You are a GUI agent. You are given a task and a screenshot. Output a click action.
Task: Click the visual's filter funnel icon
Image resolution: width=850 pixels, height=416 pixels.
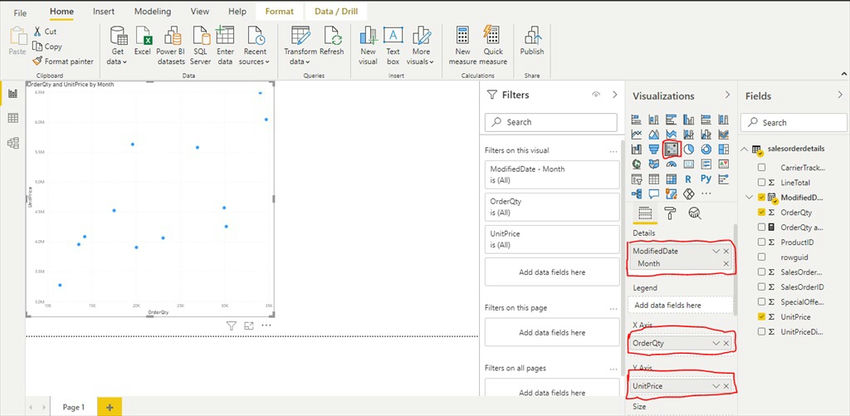231,326
